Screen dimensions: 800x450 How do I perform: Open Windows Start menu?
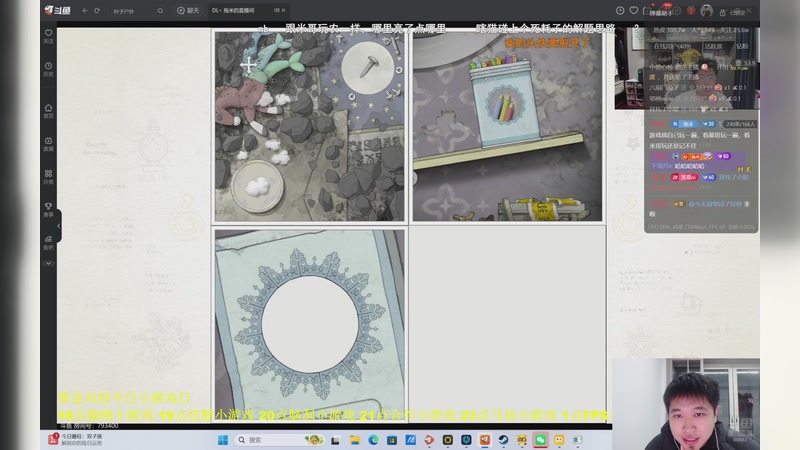point(223,440)
